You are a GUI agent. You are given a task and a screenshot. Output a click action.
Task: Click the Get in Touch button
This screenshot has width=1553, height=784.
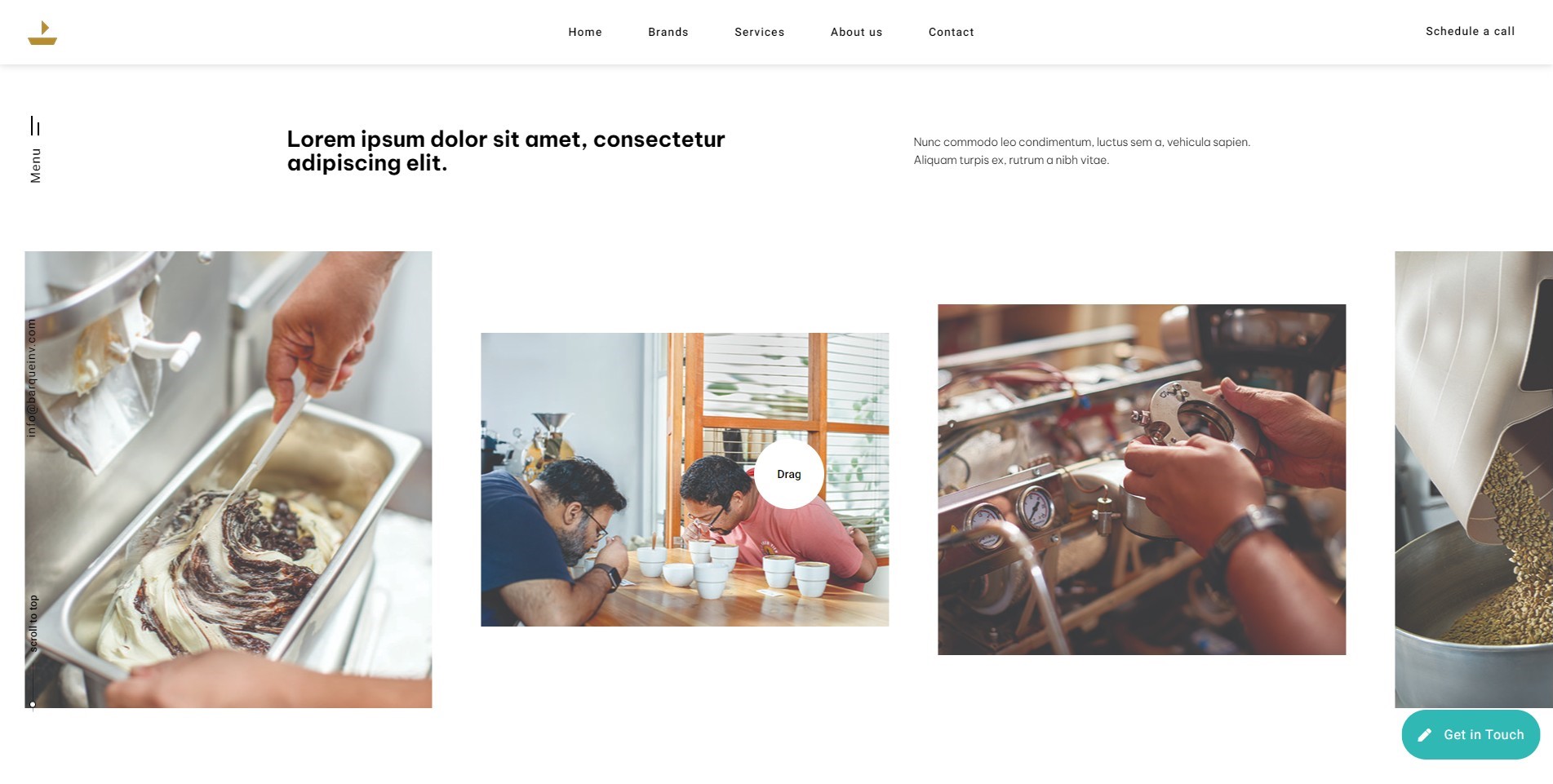(1471, 735)
